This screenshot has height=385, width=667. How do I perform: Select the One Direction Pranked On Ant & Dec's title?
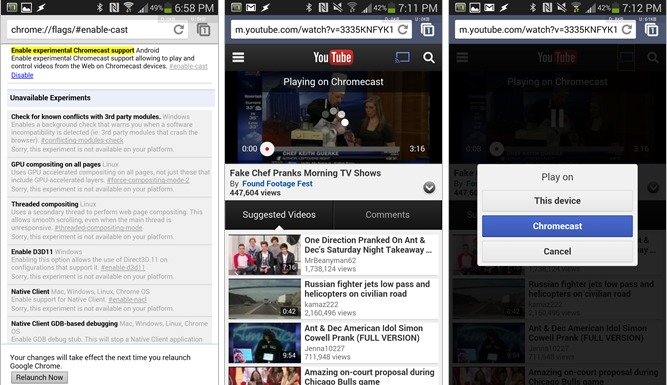368,245
